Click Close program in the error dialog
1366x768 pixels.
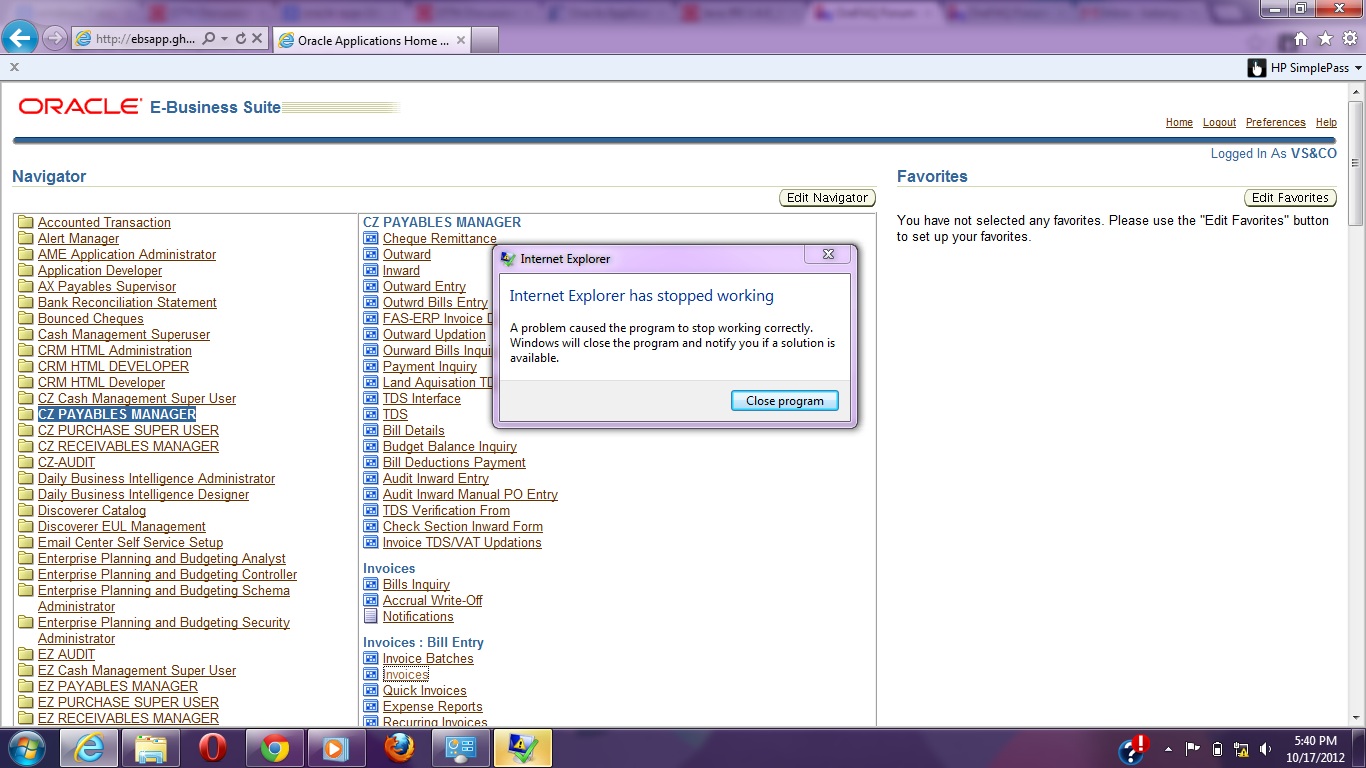[x=785, y=400]
